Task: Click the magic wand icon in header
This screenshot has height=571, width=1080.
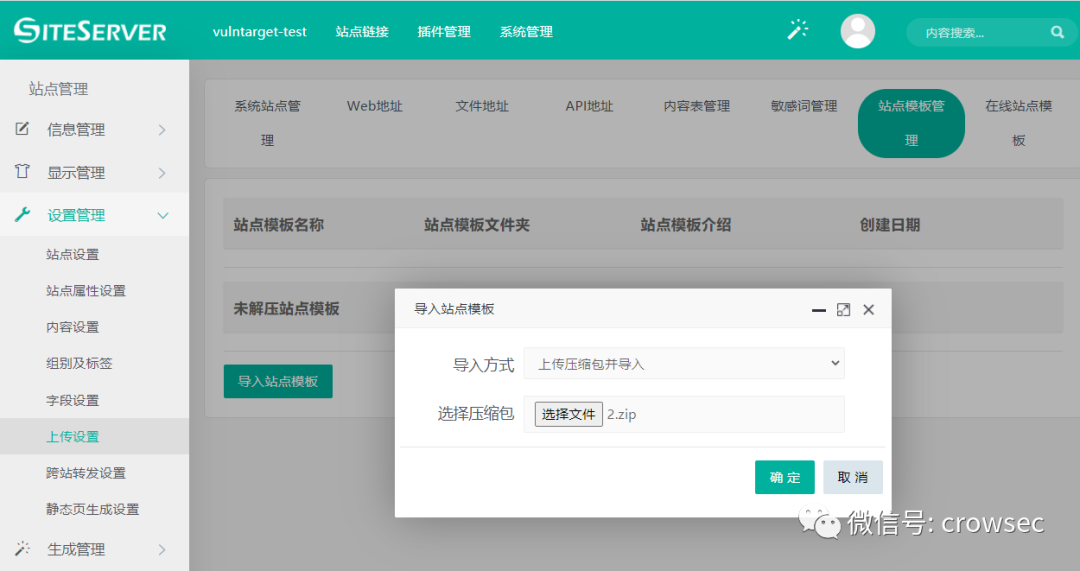Action: click(x=798, y=30)
